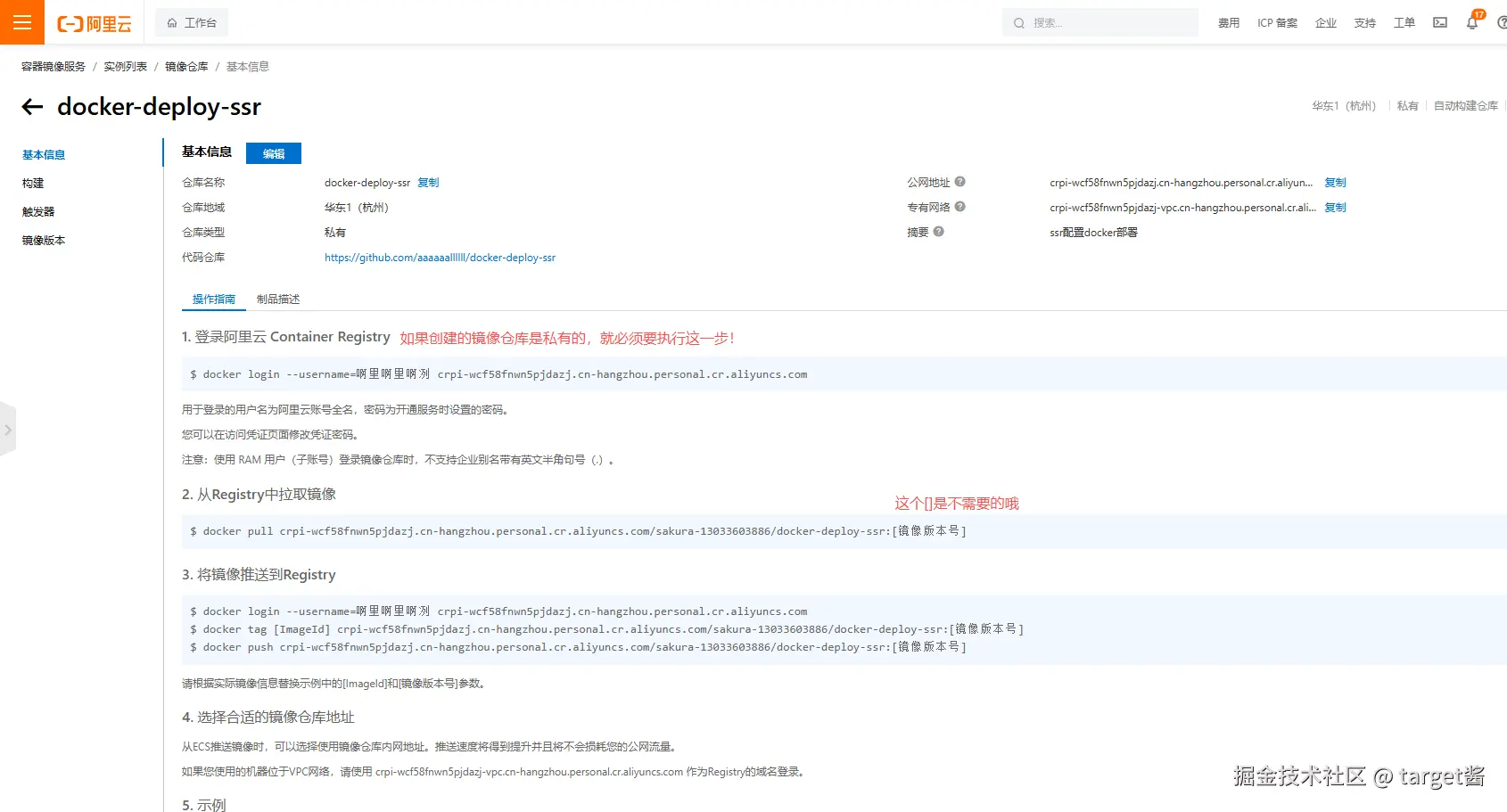The width and height of the screenshot is (1507, 812).
Task: Show help tooltip for 摘要
Action: click(939, 232)
